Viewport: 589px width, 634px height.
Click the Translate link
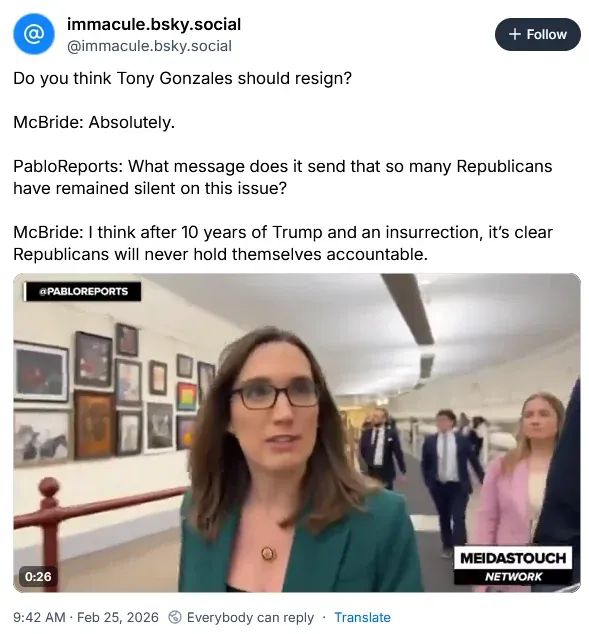(362, 617)
